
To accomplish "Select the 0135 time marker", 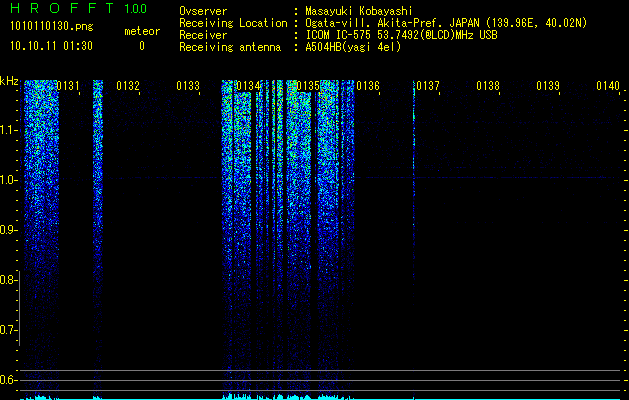I will (308, 86).
